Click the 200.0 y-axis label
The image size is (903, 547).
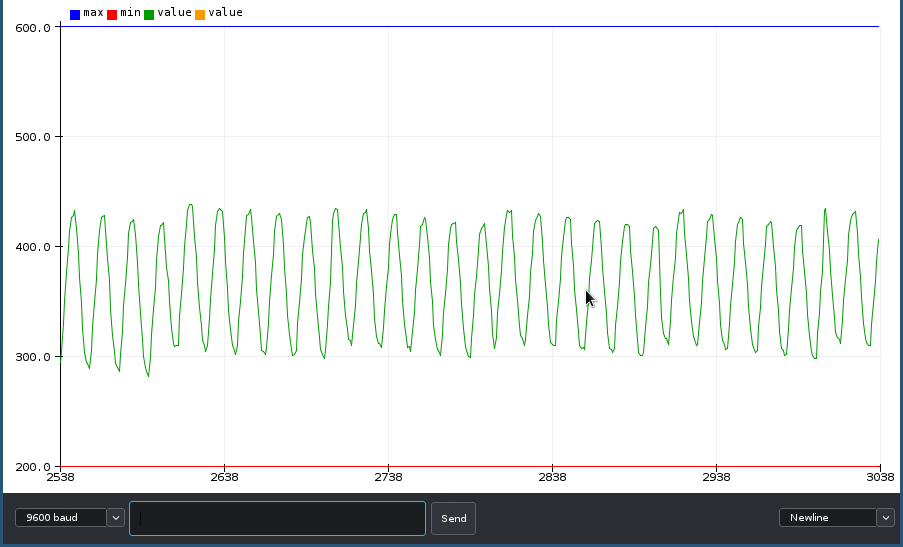33,467
